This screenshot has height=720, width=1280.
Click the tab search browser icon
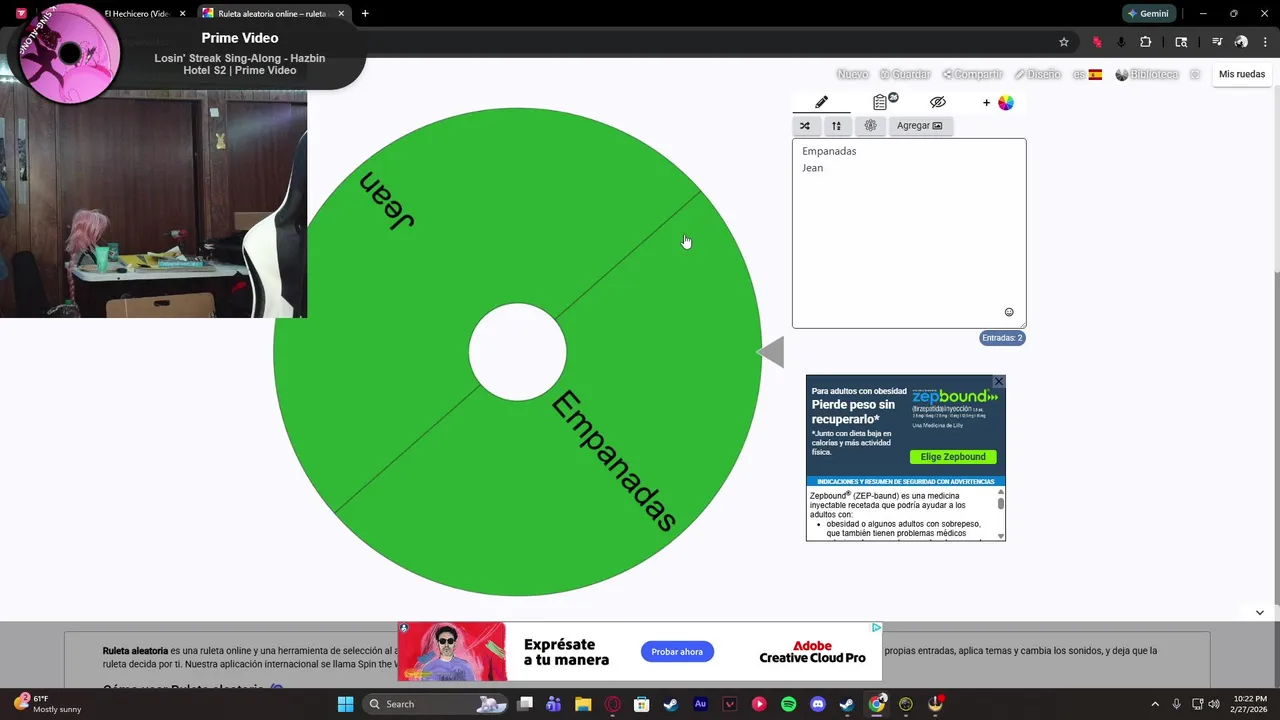click(1181, 42)
